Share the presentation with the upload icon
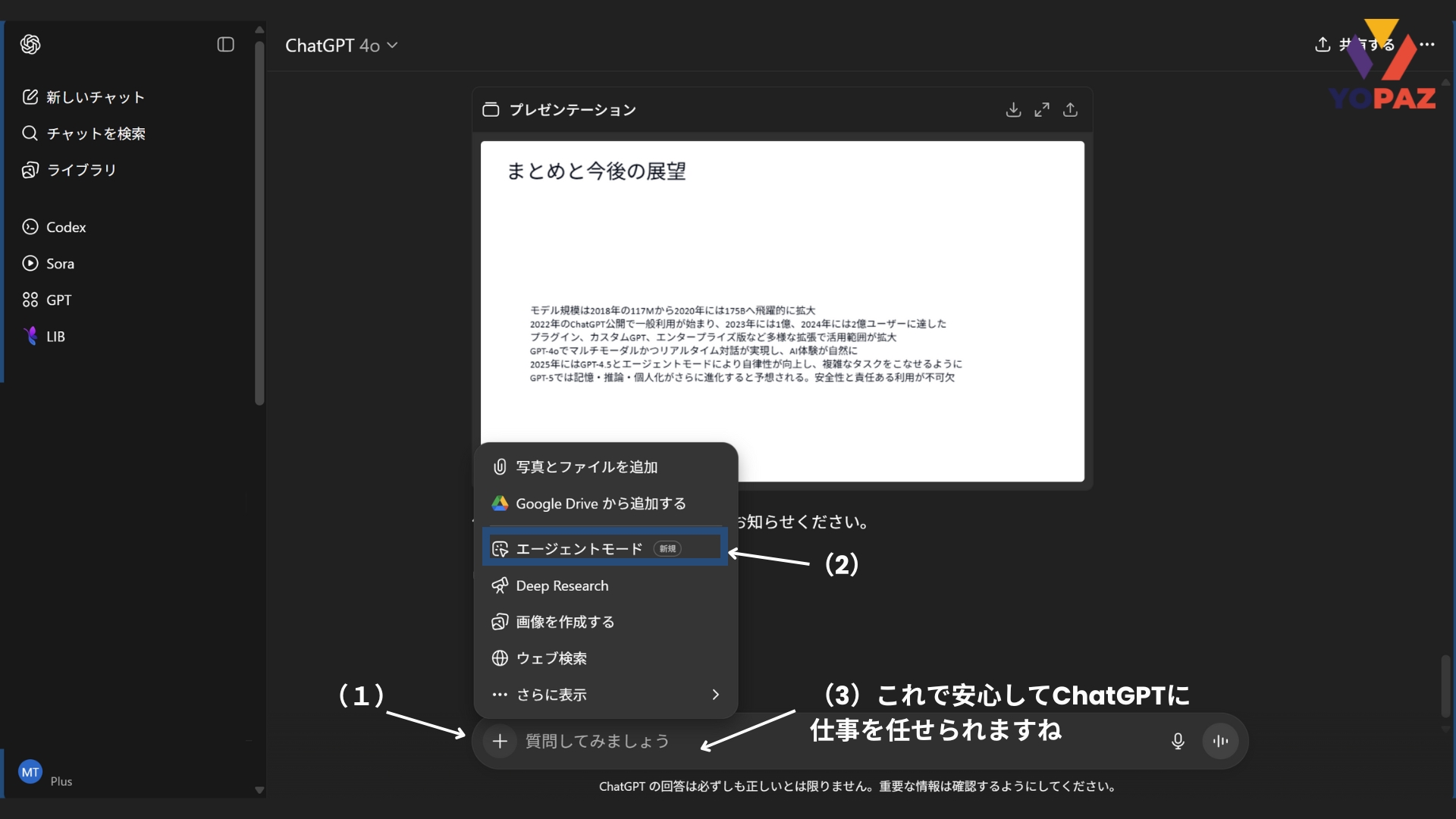1456x819 pixels. (1070, 110)
